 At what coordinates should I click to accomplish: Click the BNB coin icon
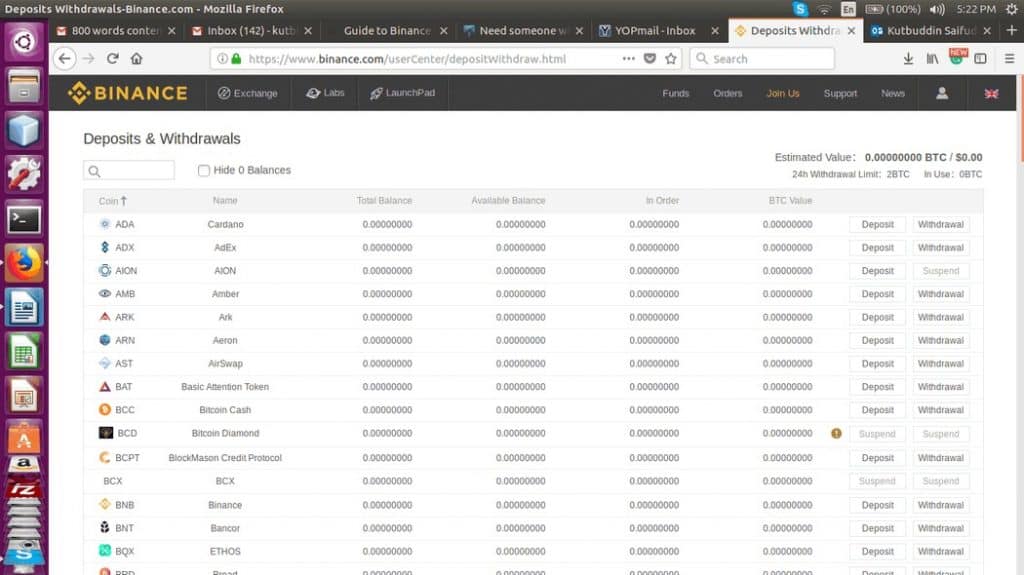click(x=104, y=504)
